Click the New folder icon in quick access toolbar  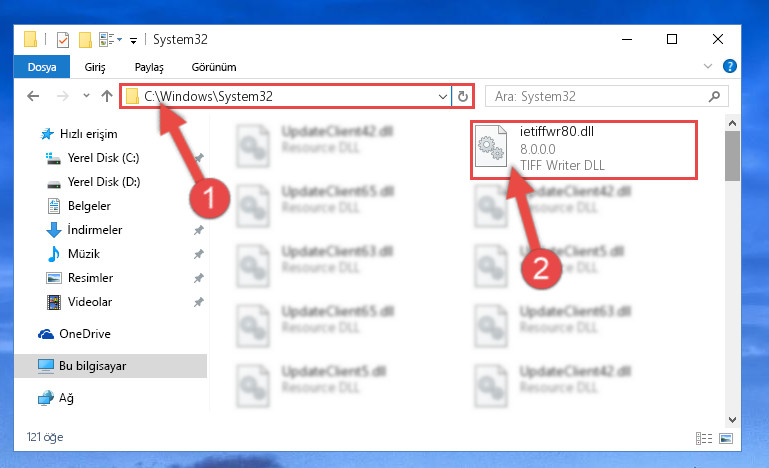point(85,39)
